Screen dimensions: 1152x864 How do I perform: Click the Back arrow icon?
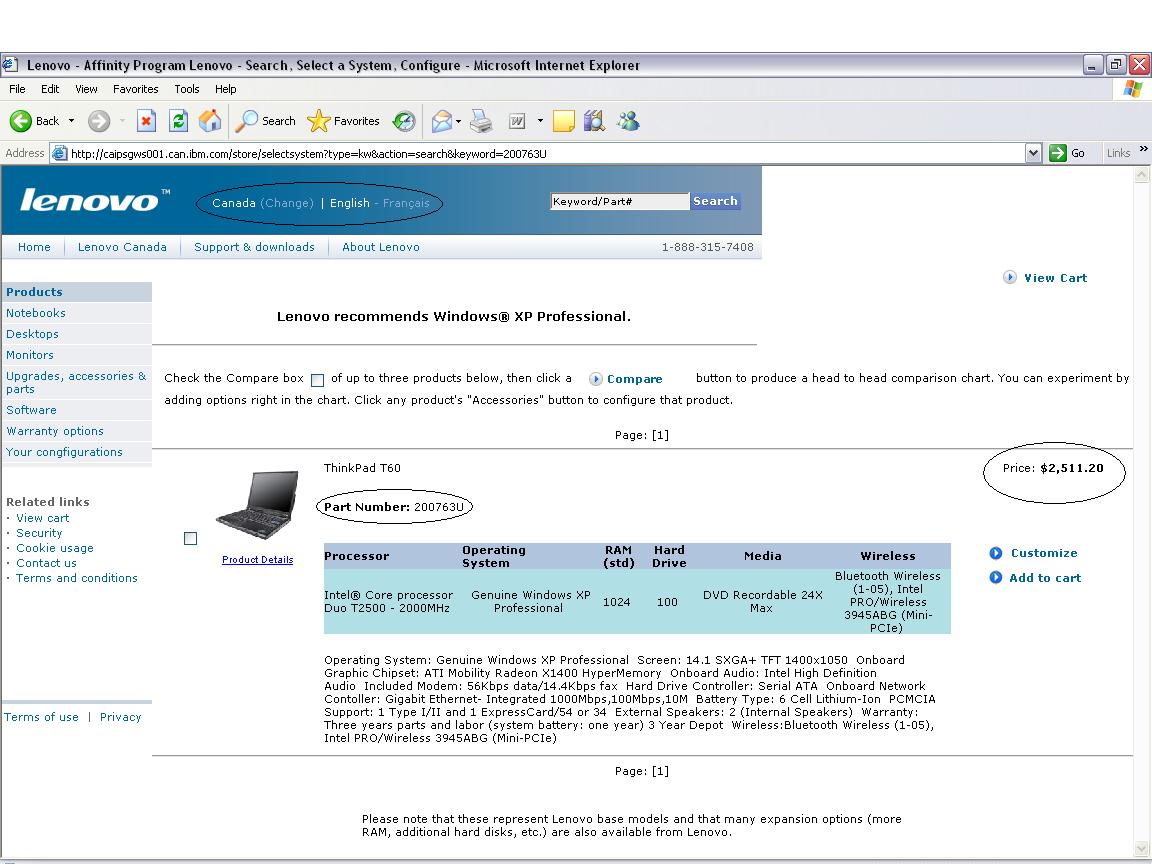[x=21, y=120]
